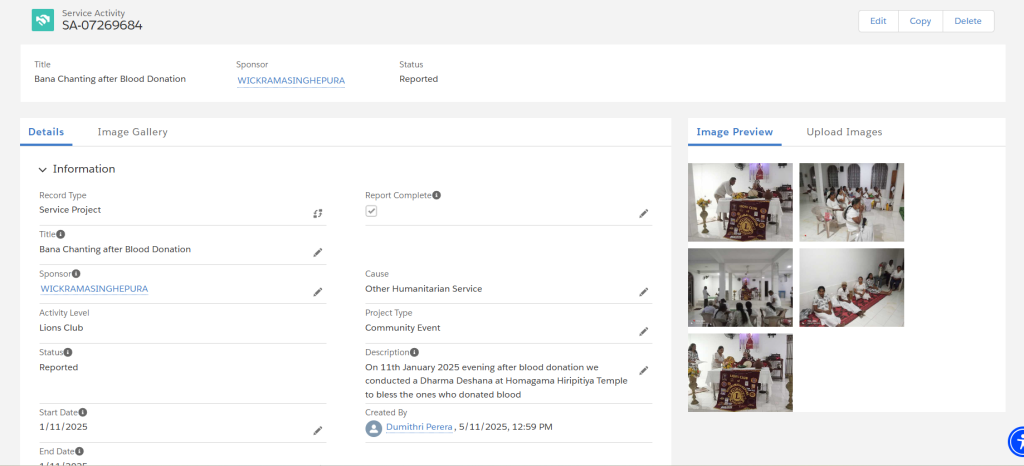
Task: Click Dumithri Perera's avatar icon
Action: pos(374,428)
